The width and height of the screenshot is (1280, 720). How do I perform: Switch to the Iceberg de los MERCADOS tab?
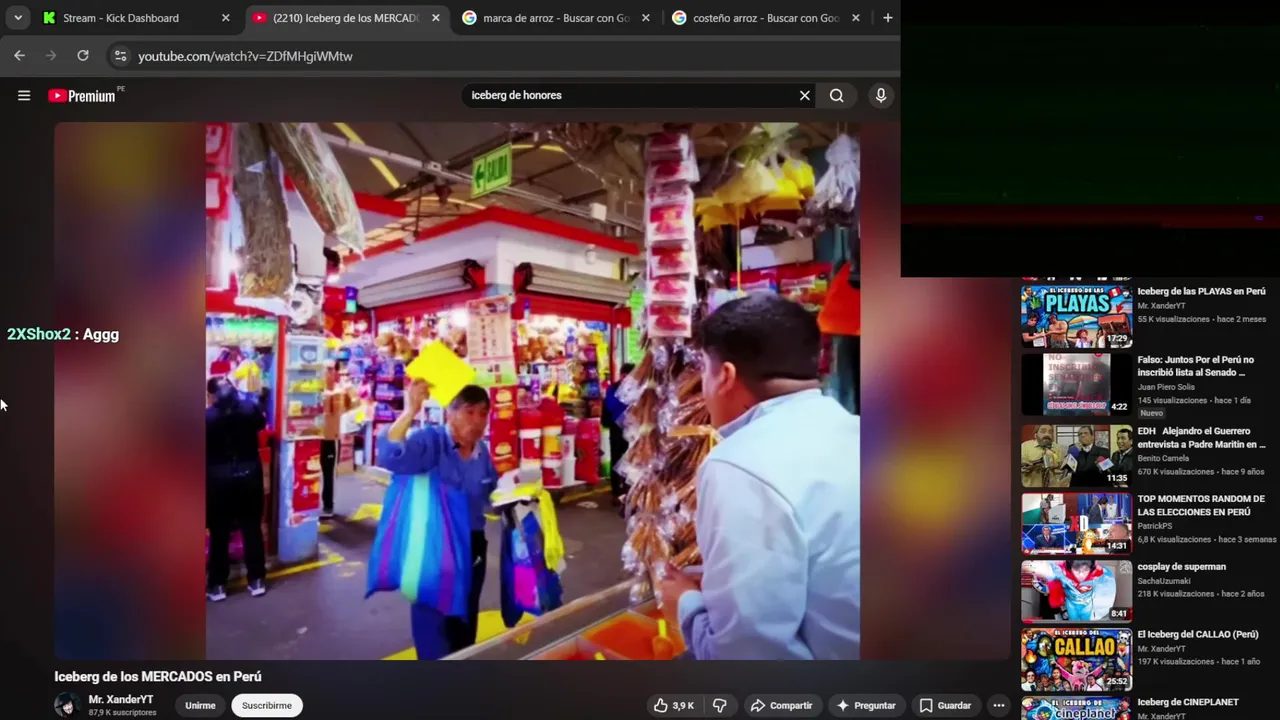[345, 18]
